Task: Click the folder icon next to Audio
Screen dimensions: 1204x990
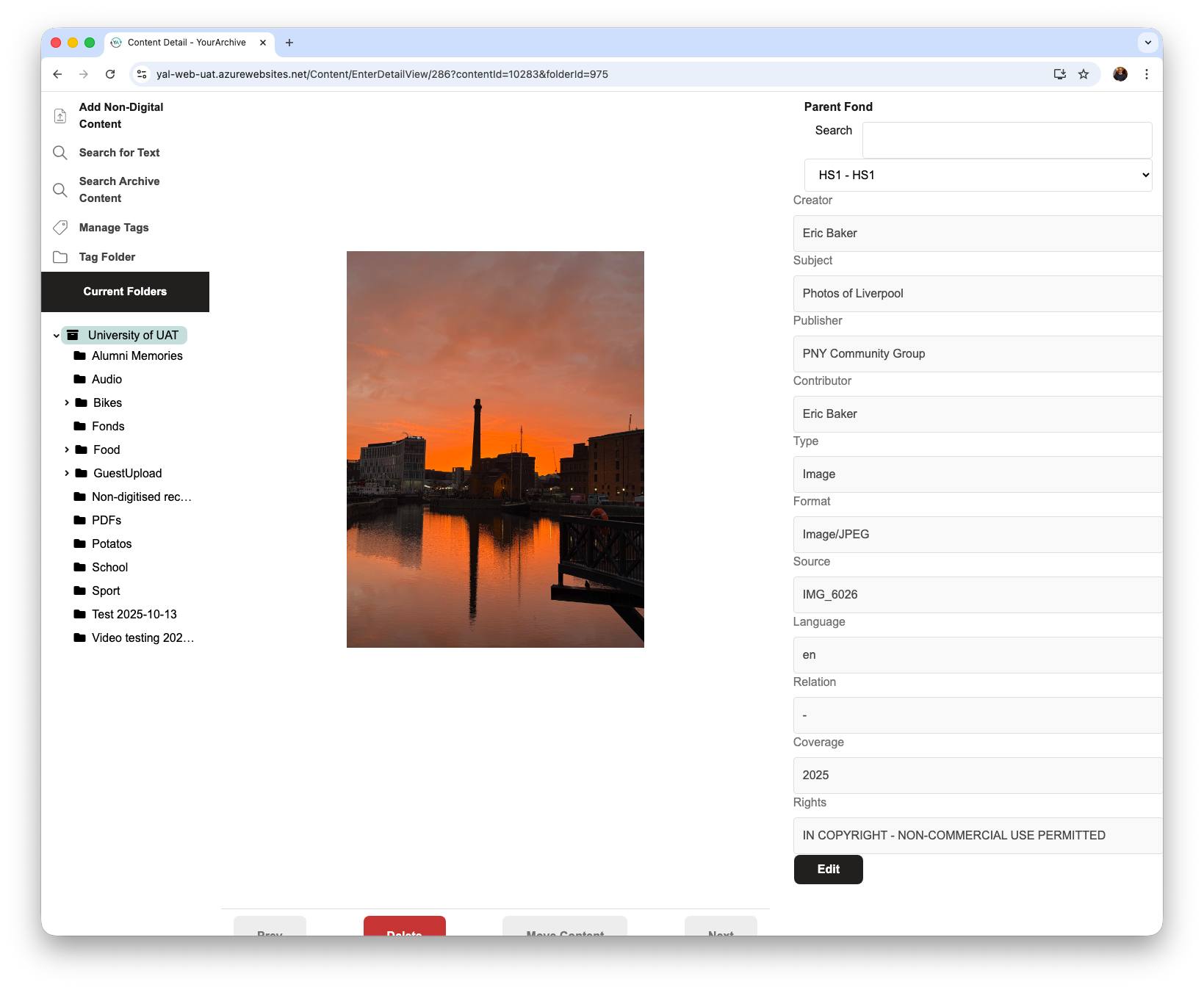Action: click(80, 379)
